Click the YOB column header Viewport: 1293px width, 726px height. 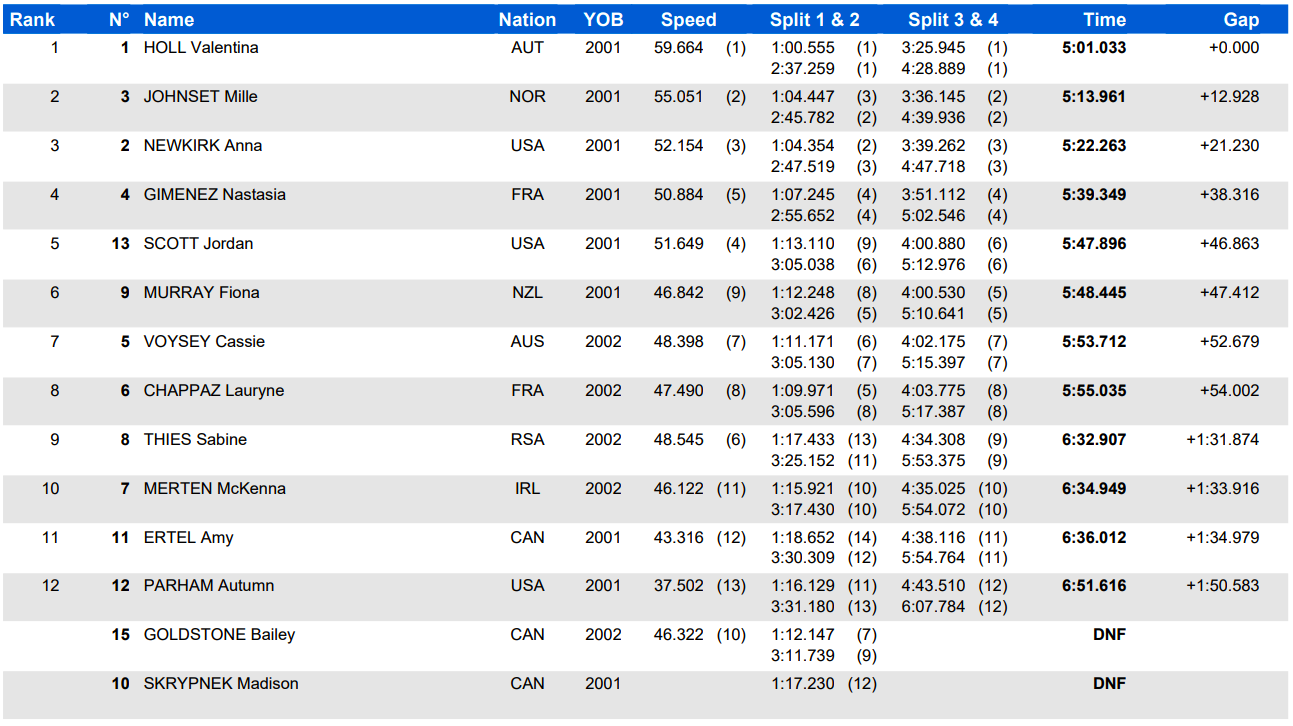pyautogui.click(x=603, y=20)
